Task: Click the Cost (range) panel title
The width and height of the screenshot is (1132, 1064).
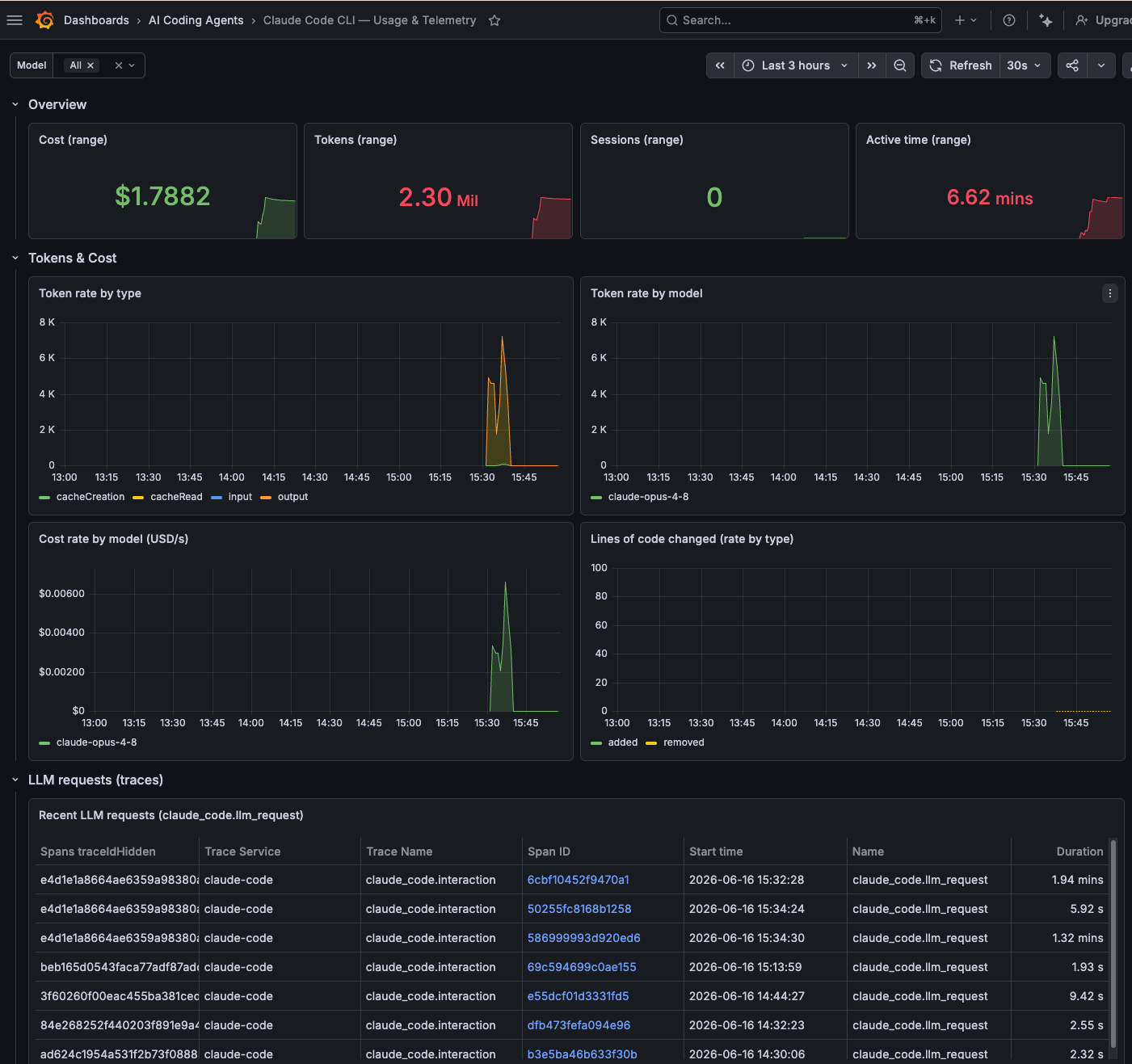Action: point(73,140)
